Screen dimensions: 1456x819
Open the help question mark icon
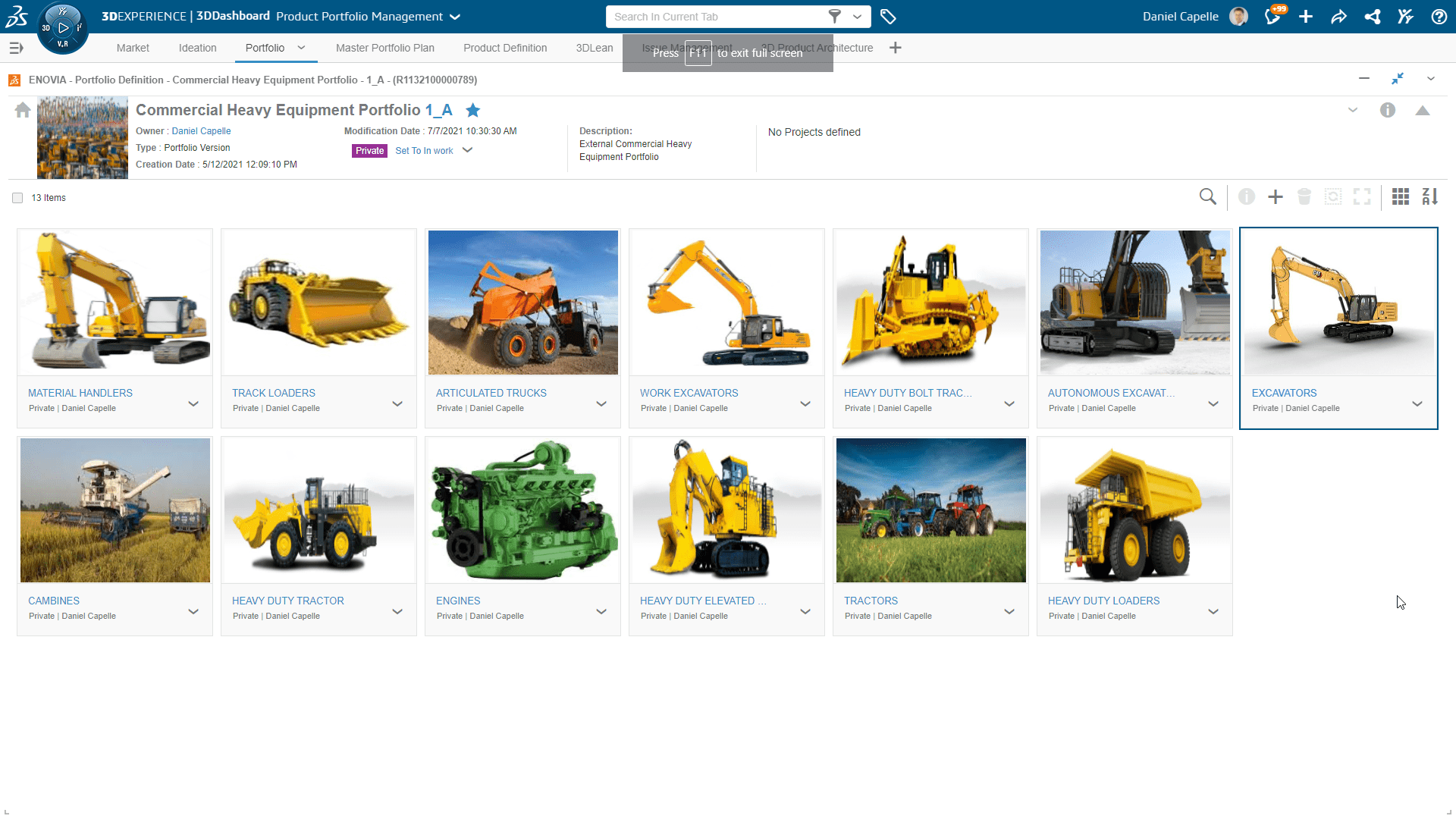pos(1439,17)
